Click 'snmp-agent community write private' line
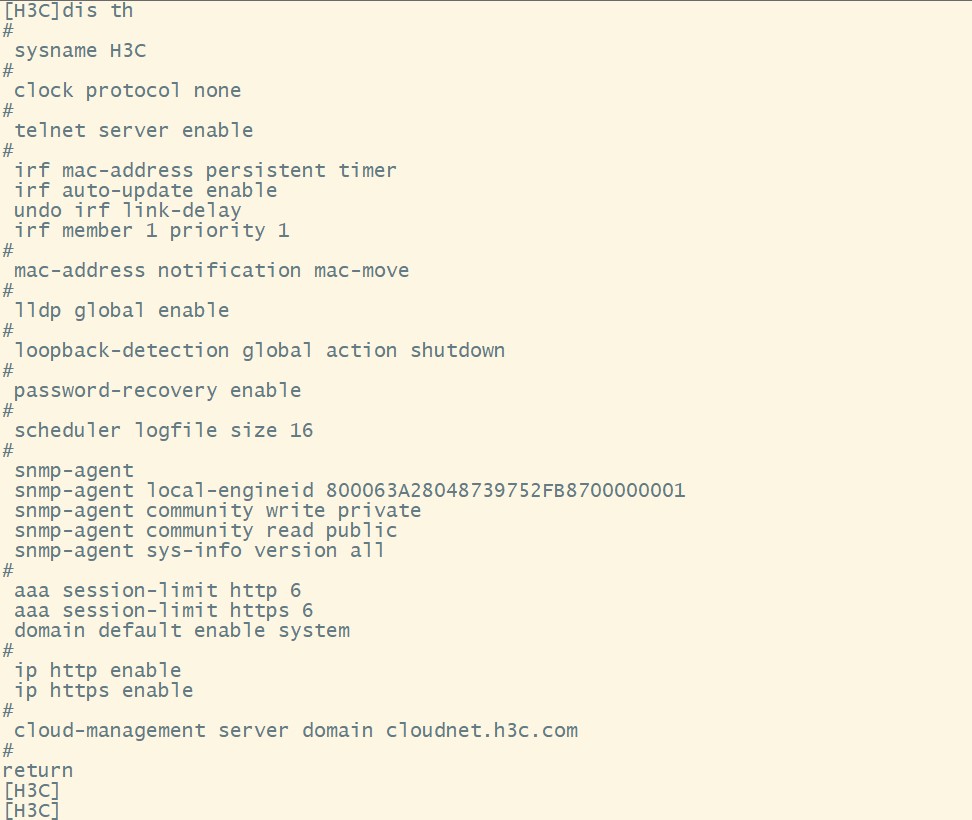972x820 pixels. pyautogui.click(x=217, y=510)
